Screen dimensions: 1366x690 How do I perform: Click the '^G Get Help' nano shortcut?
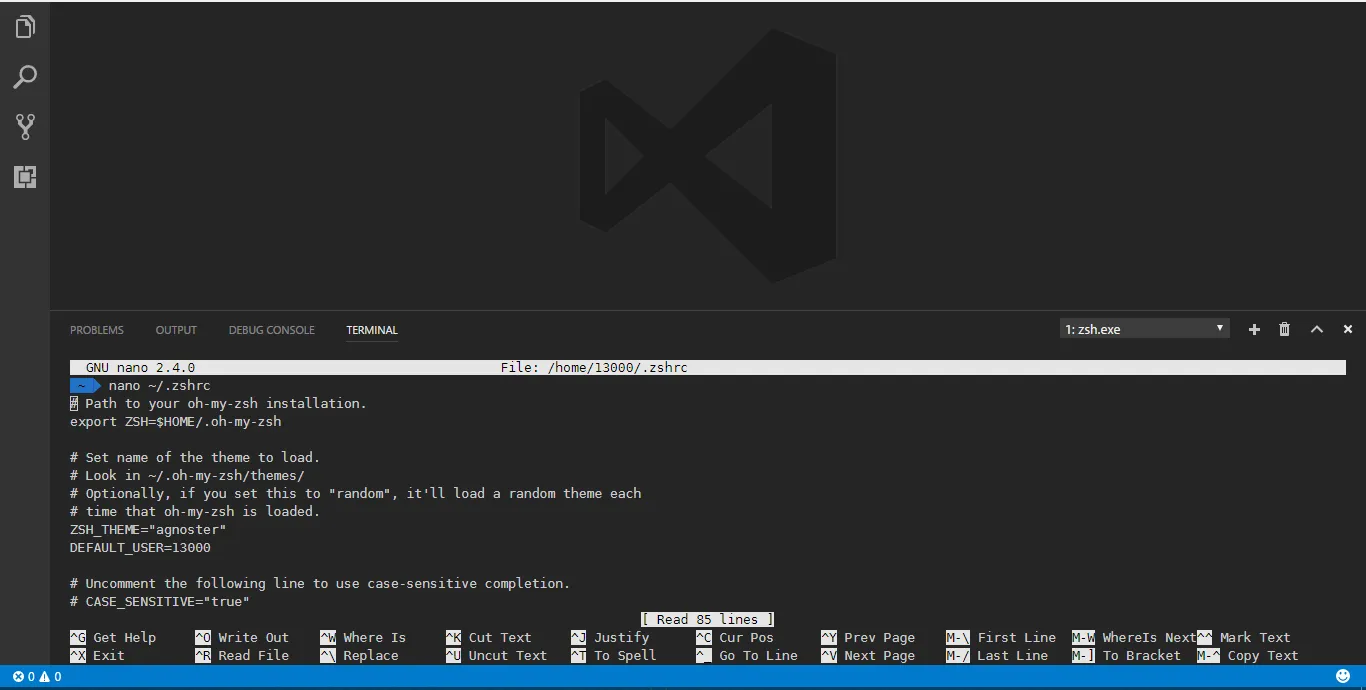[113, 638]
